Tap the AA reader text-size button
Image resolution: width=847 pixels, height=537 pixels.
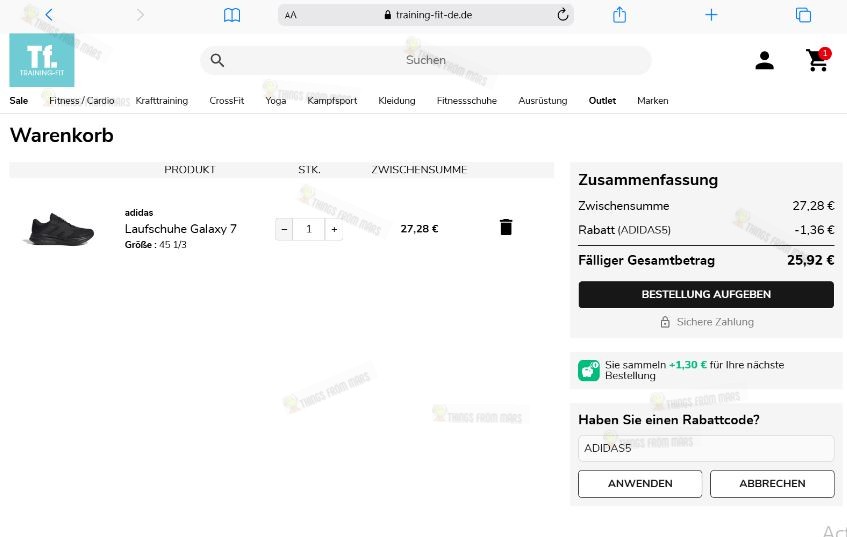pos(291,15)
